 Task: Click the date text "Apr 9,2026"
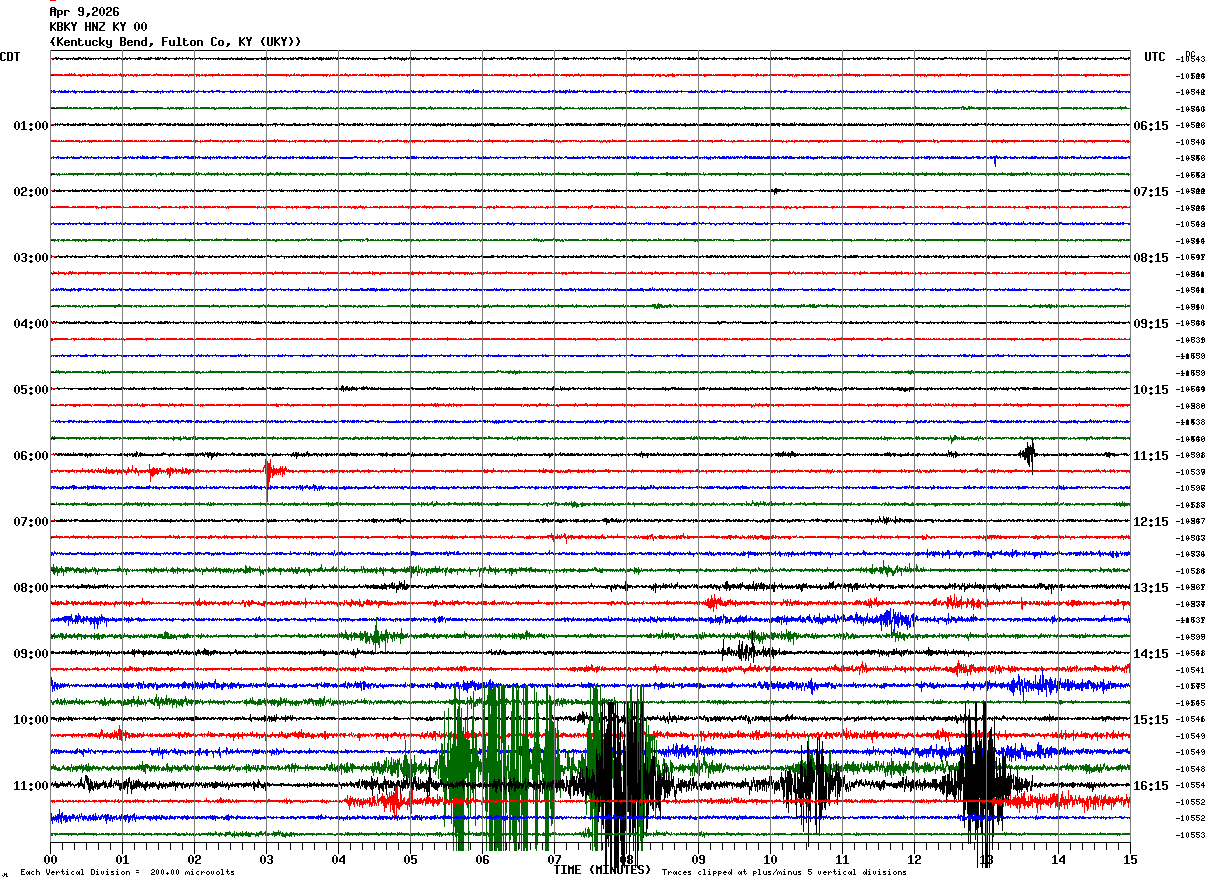(84, 12)
